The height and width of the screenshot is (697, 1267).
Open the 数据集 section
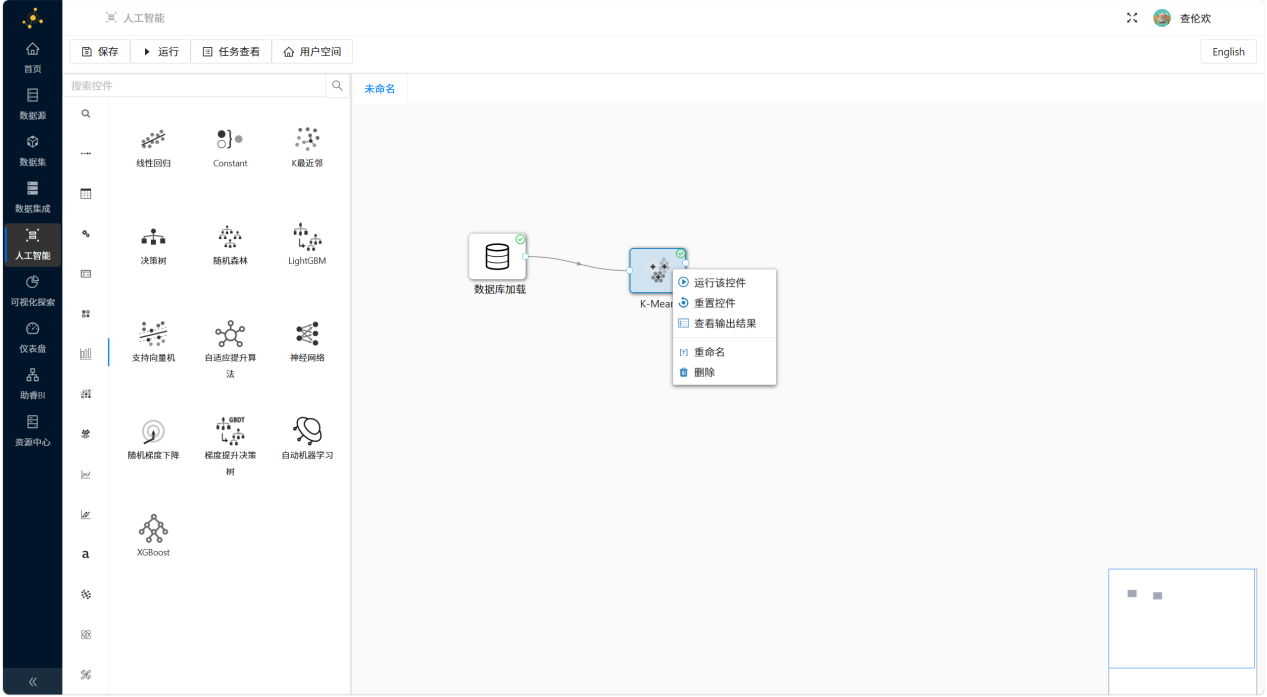32,150
